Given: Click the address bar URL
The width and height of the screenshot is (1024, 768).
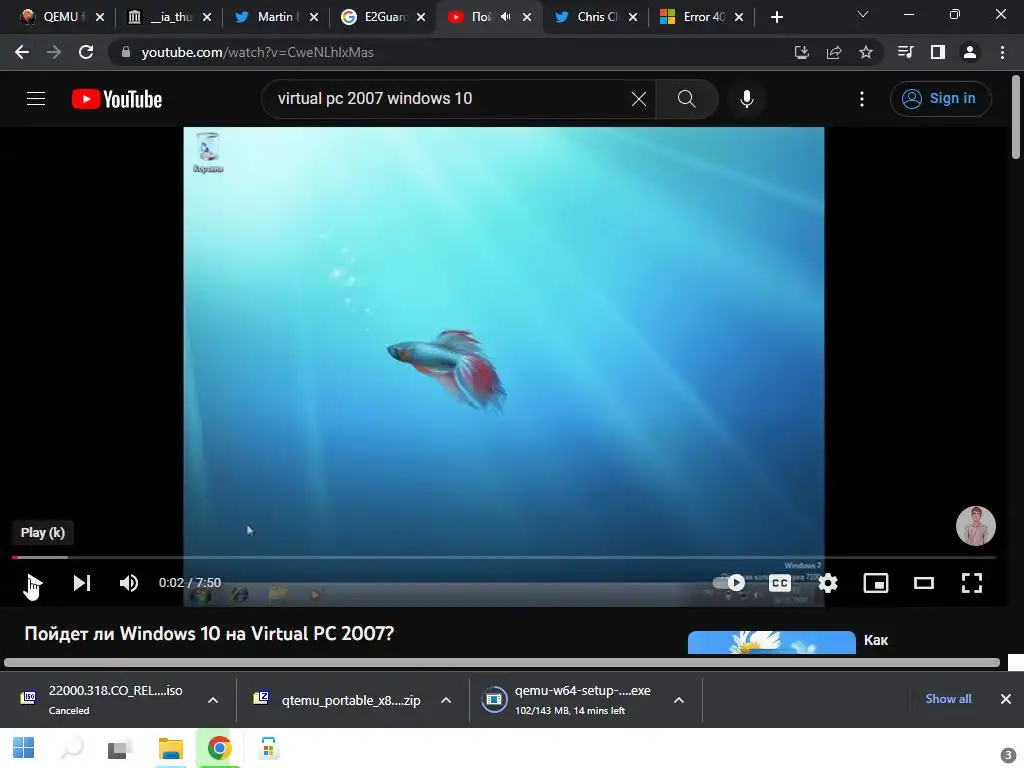Looking at the screenshot, I should 257,52.
